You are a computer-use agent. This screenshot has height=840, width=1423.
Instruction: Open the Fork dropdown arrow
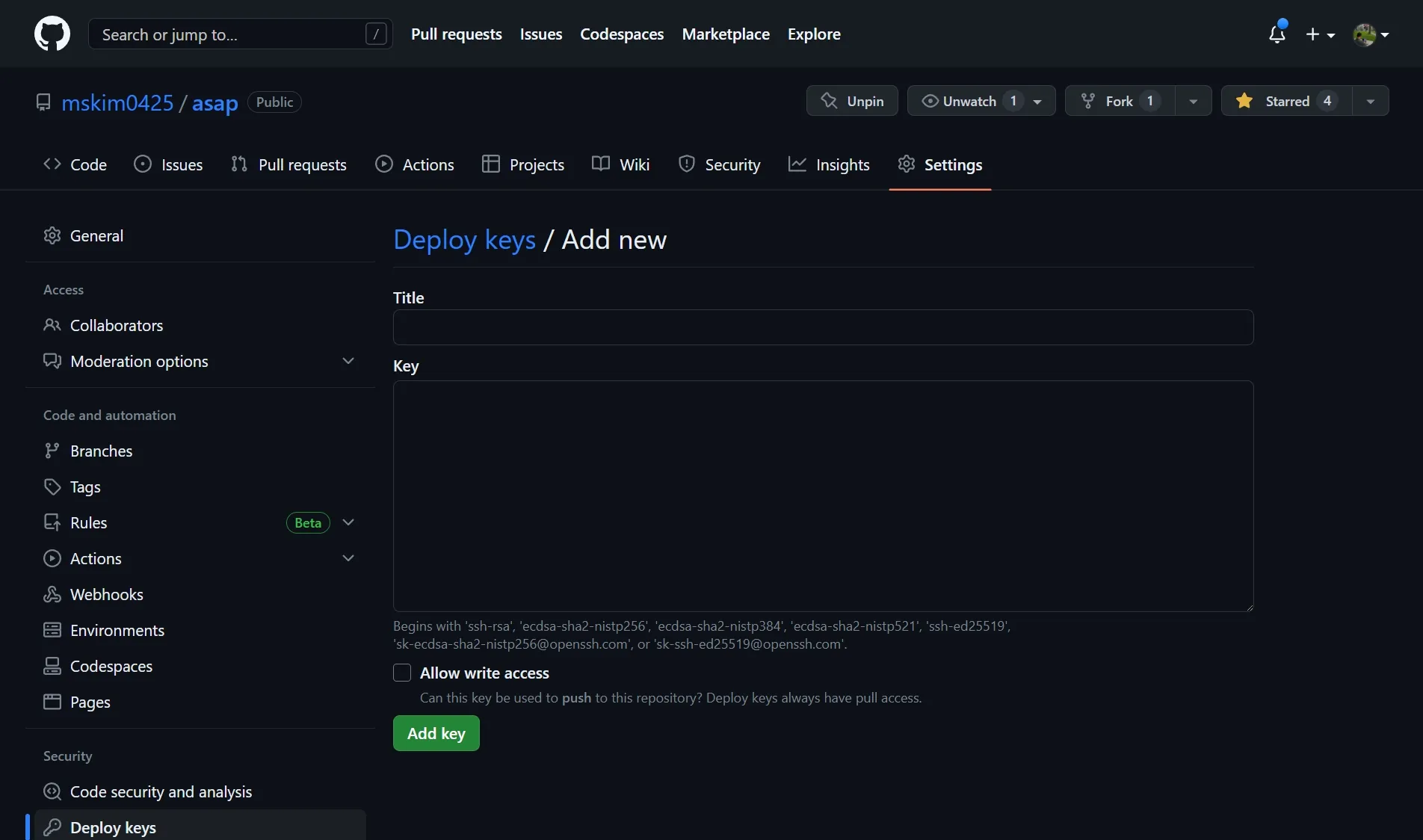[x=1194, y=101]
